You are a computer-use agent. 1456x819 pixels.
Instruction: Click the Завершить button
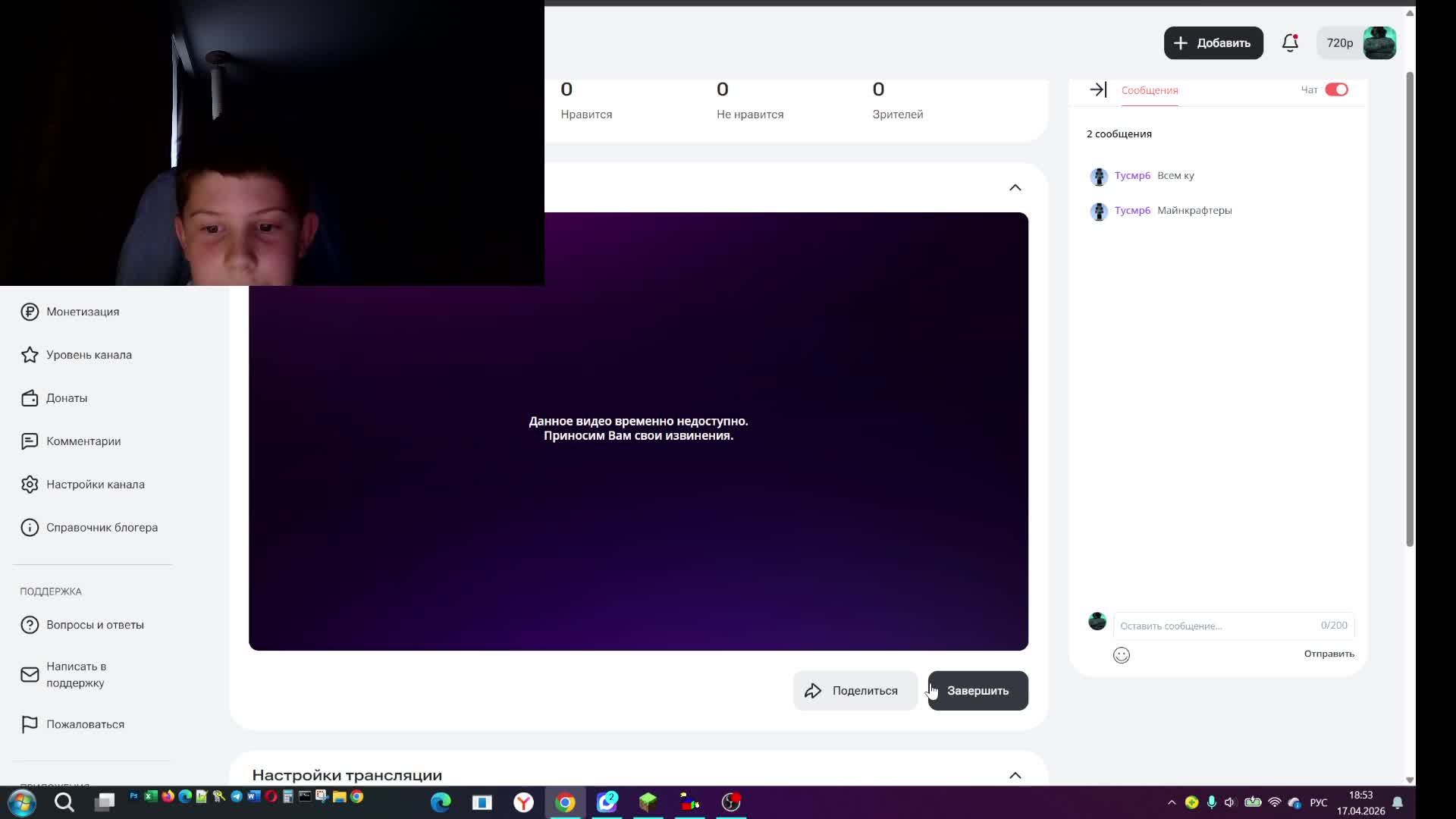977,690
